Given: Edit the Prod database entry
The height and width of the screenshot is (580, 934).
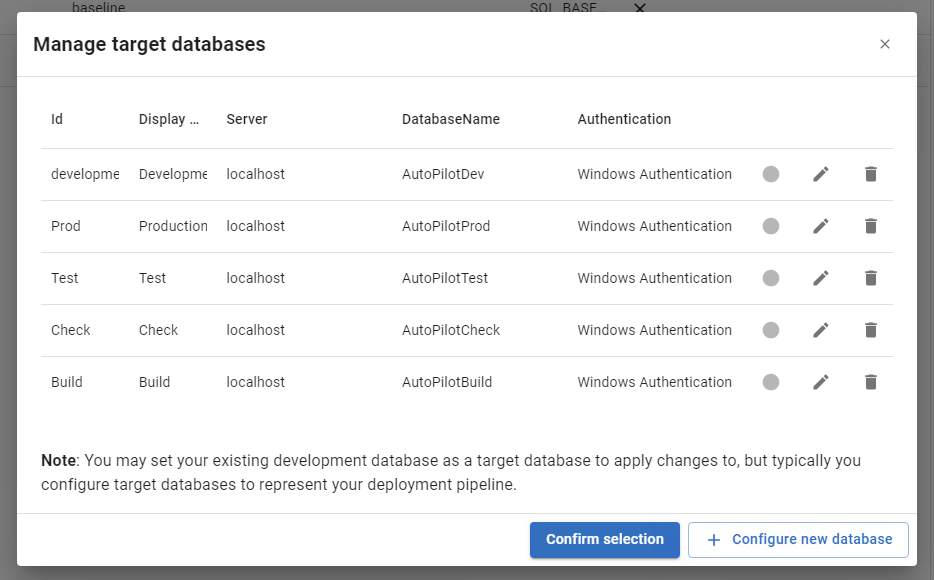Looking at the screenshot, I should 821,226.
